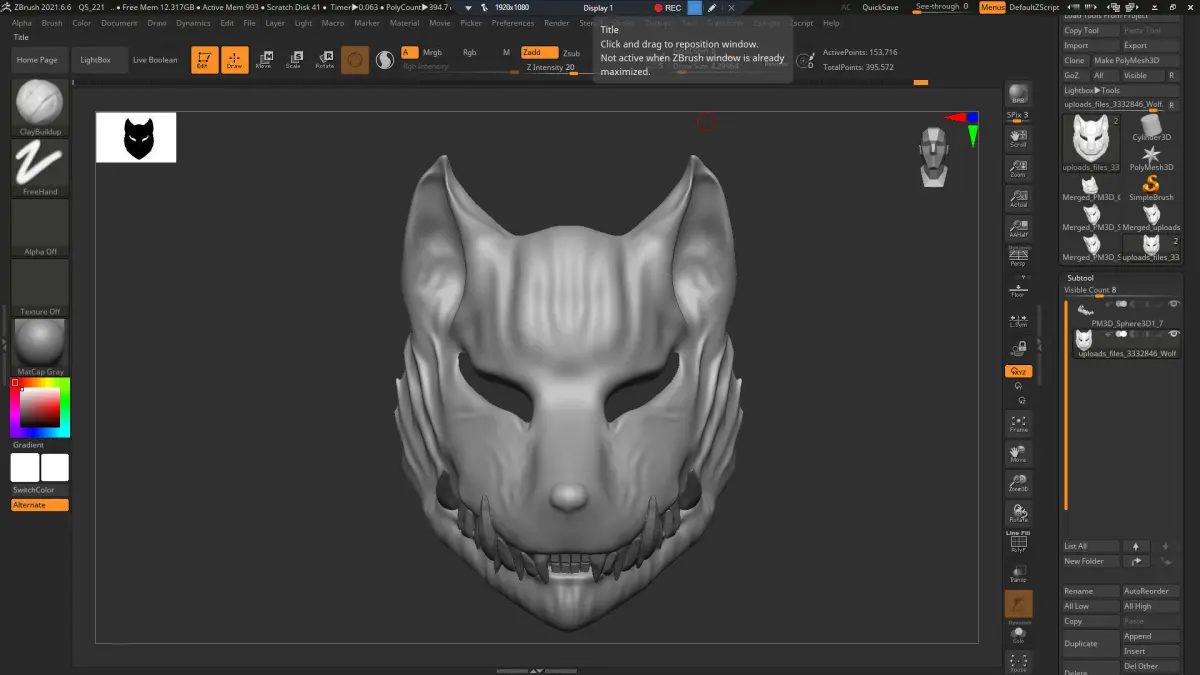1200x675 pixels.
Task: Open the Preferences menu
Action: coord(512,23)
